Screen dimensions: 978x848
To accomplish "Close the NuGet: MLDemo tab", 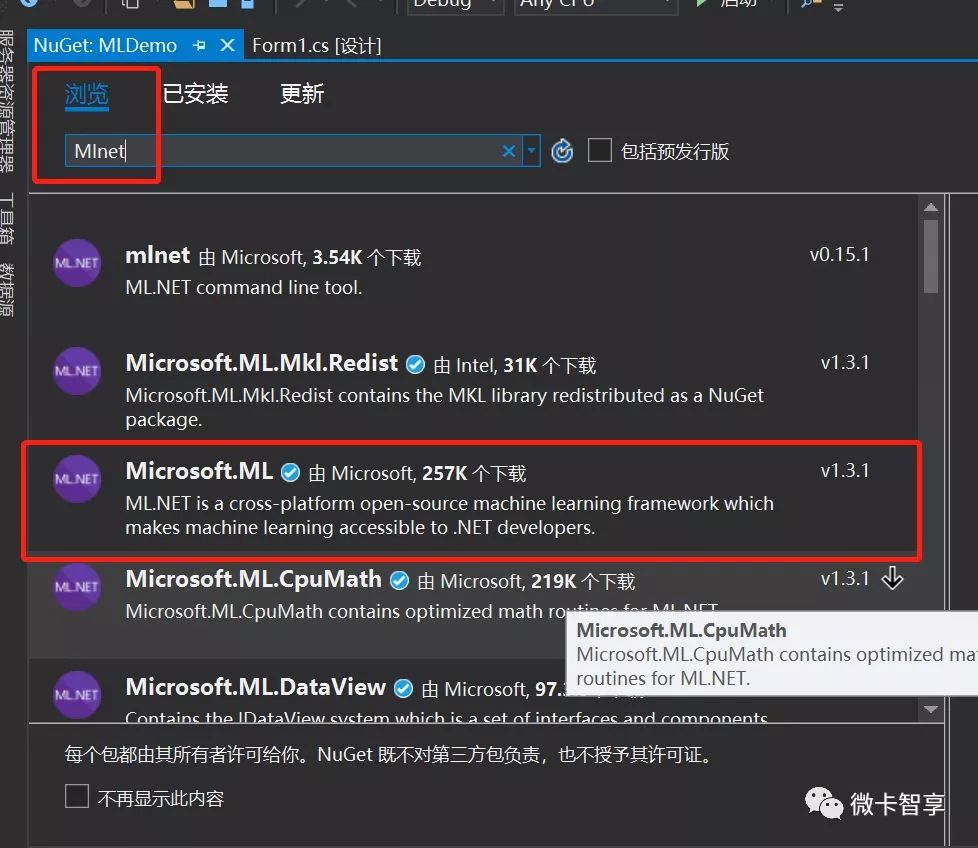I will point(228,45).
